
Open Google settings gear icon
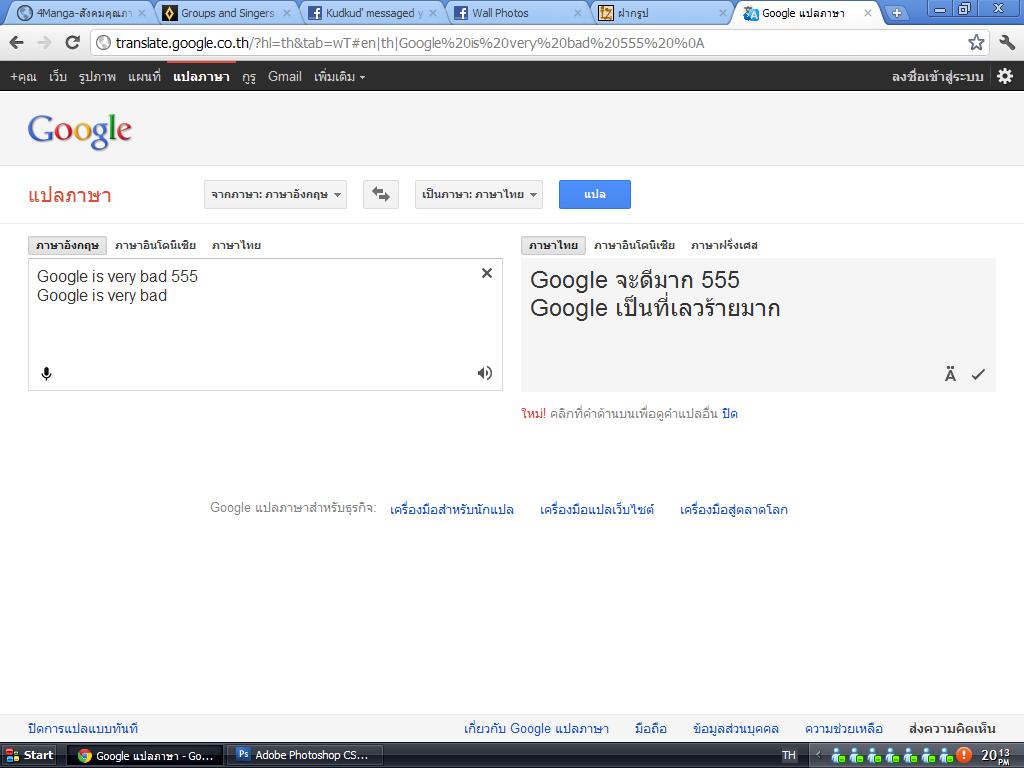tap(1005, 76)
